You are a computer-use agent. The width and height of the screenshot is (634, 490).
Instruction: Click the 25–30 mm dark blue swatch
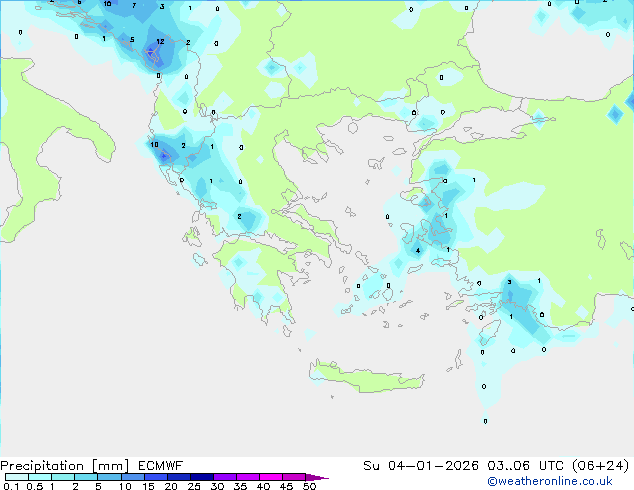tap(202, 477)
